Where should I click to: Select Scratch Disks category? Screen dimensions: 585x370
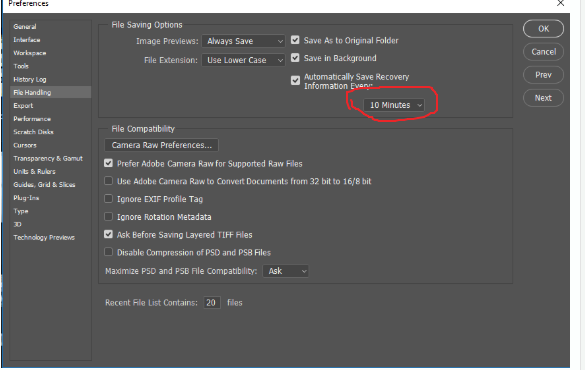coord(33,132)
